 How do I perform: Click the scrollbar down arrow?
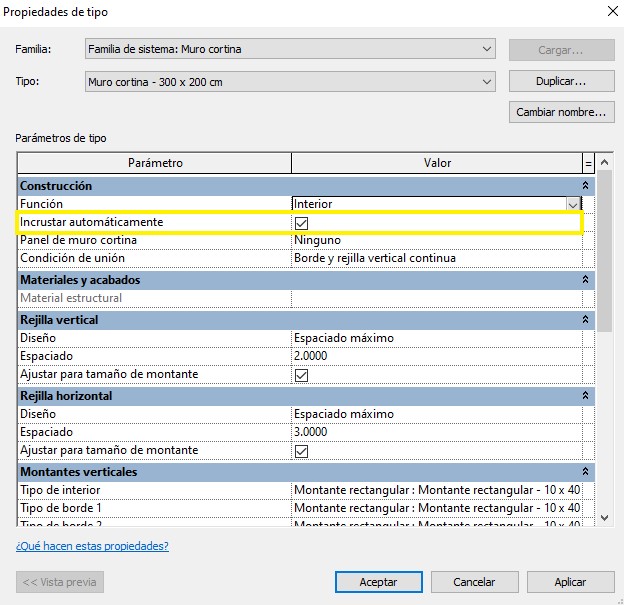coord(603,517)
